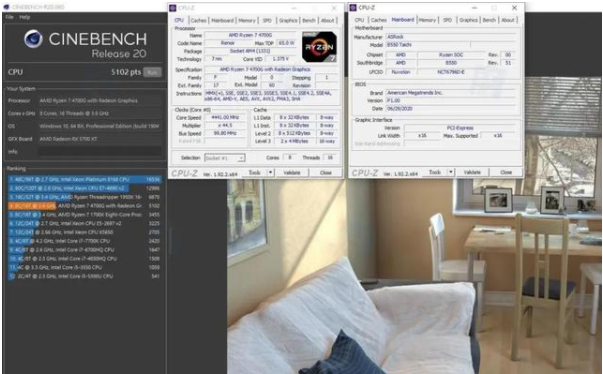Screen dimensions: 603x374
Task: Click the right CPU-Z title bar icon
Action: [x=353, y=8]
